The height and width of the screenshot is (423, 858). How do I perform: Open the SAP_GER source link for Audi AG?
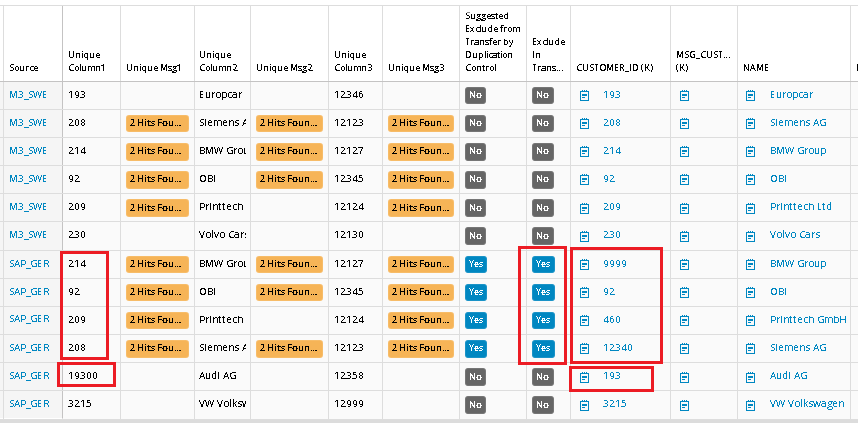tap(29, 376)
